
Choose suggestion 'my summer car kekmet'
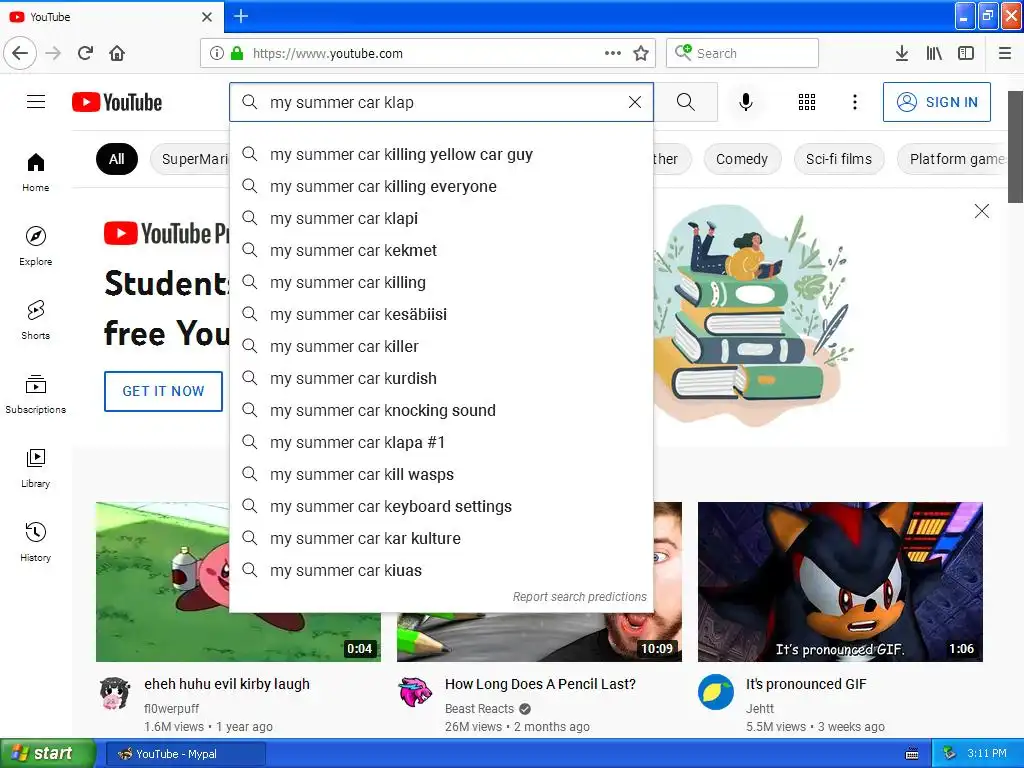441,251
